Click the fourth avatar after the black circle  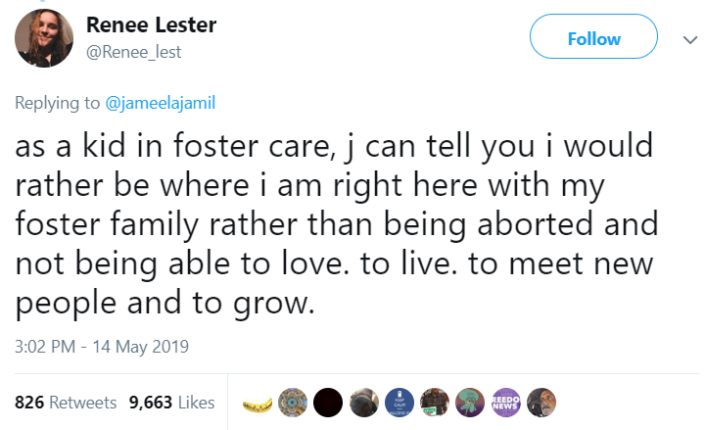471,402
